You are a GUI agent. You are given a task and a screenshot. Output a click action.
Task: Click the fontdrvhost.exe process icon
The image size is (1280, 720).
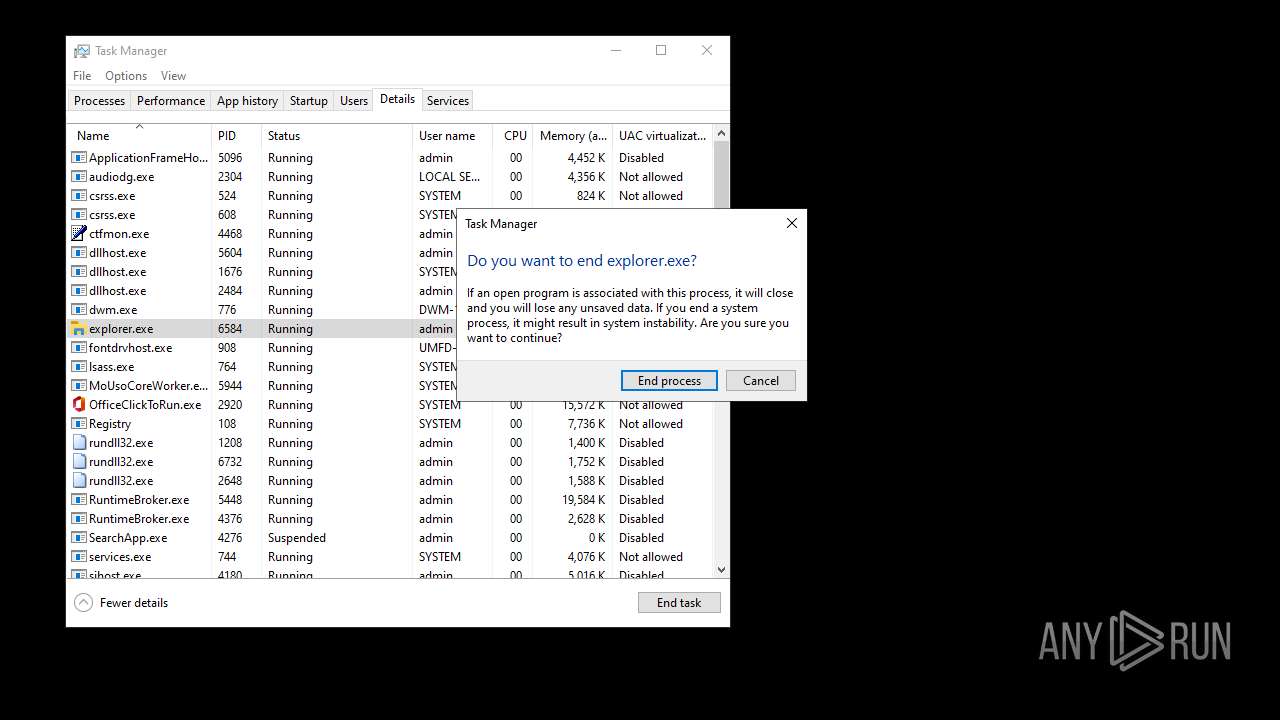pyautogui.click(x=79, y=347)
